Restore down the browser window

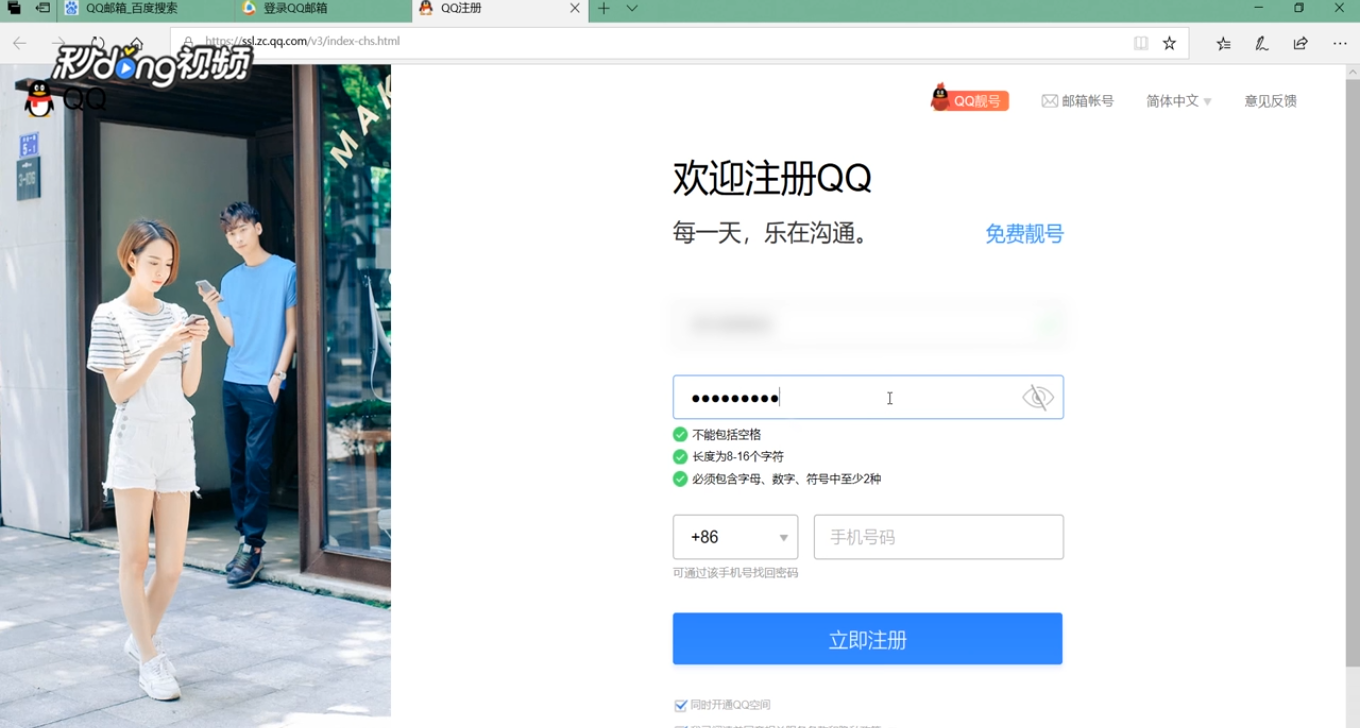coord(1298,8)
